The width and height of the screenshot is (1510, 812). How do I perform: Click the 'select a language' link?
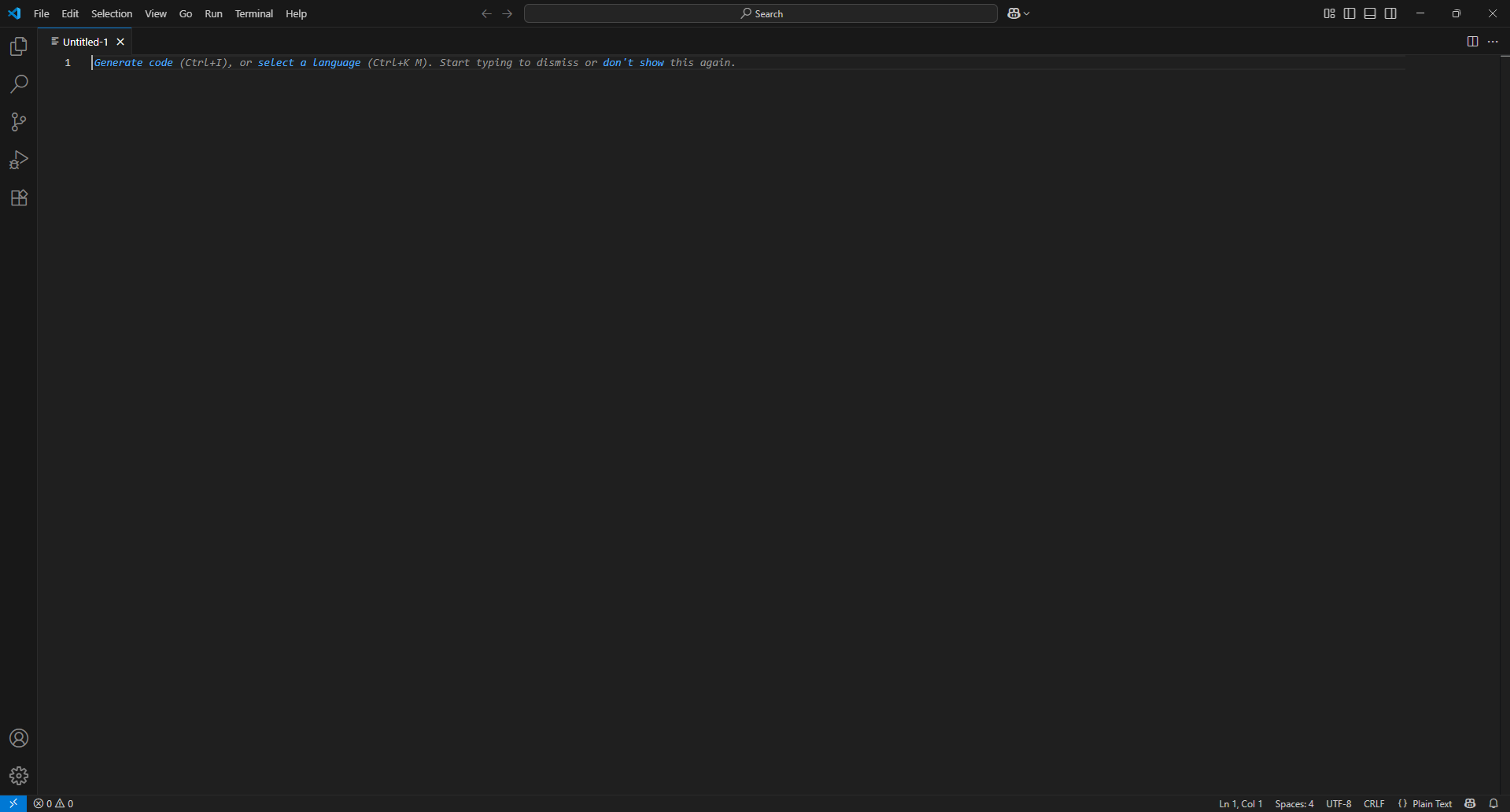(309, 63)
